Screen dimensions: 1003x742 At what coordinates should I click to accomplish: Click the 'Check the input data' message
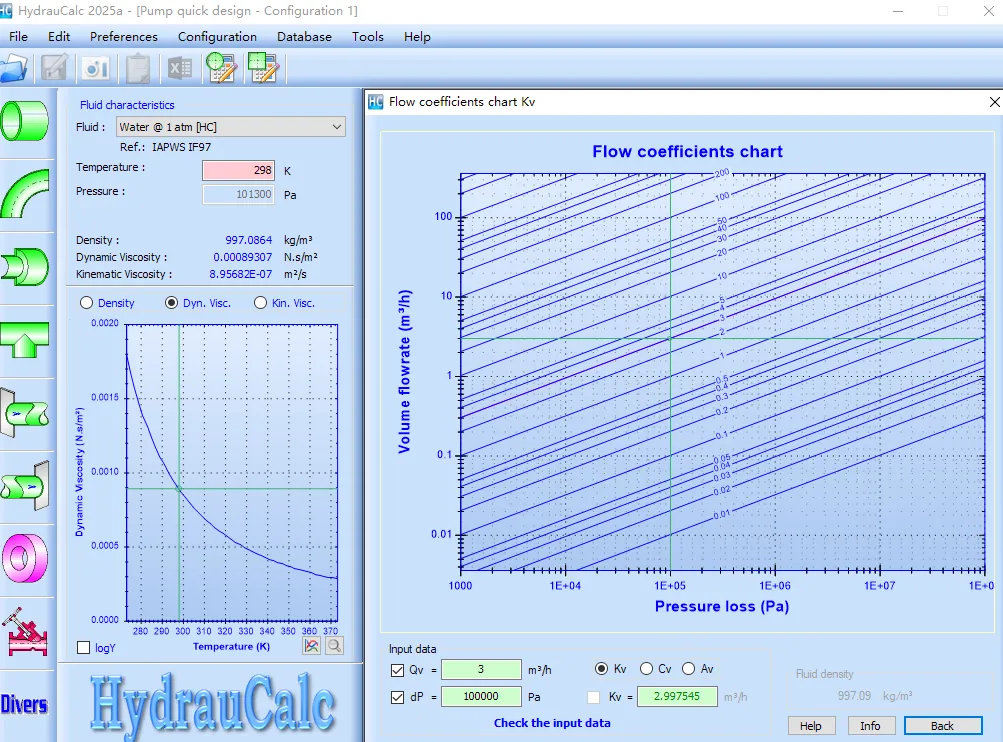pyautogui.click(x=552, y=723)
